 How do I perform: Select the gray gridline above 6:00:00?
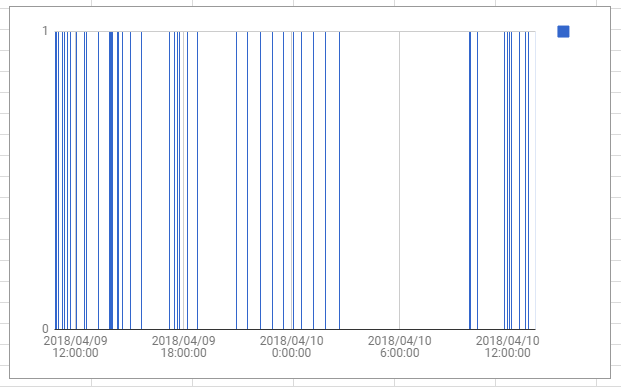pyautogui.click(x=399, y=180)
